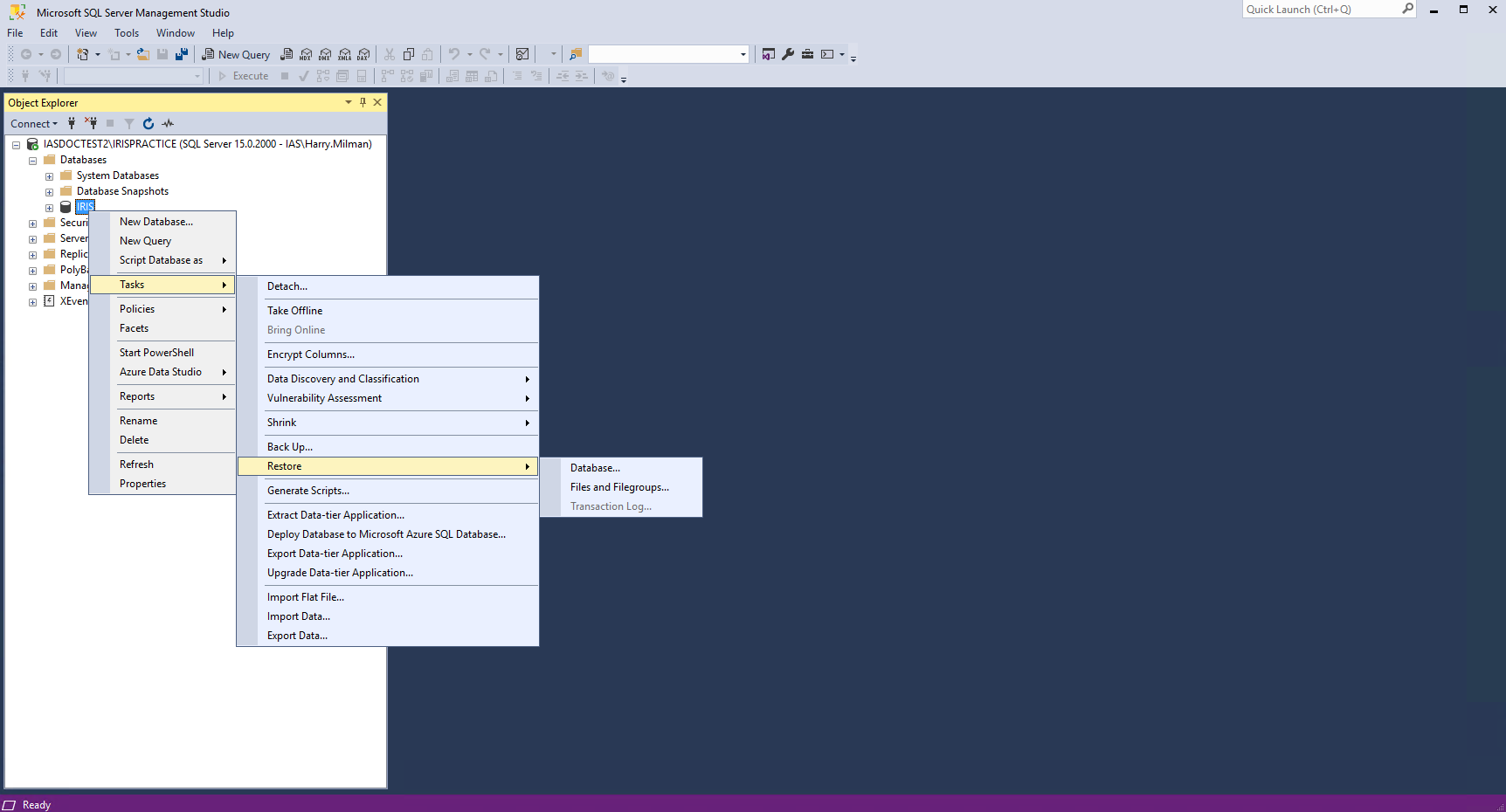Image resolution: width=1506 pixels, height=812 pixels.
Task: Click the server icon of IASDOCTEST2\IRISPRACTICE
Action: tap(32, 144)
